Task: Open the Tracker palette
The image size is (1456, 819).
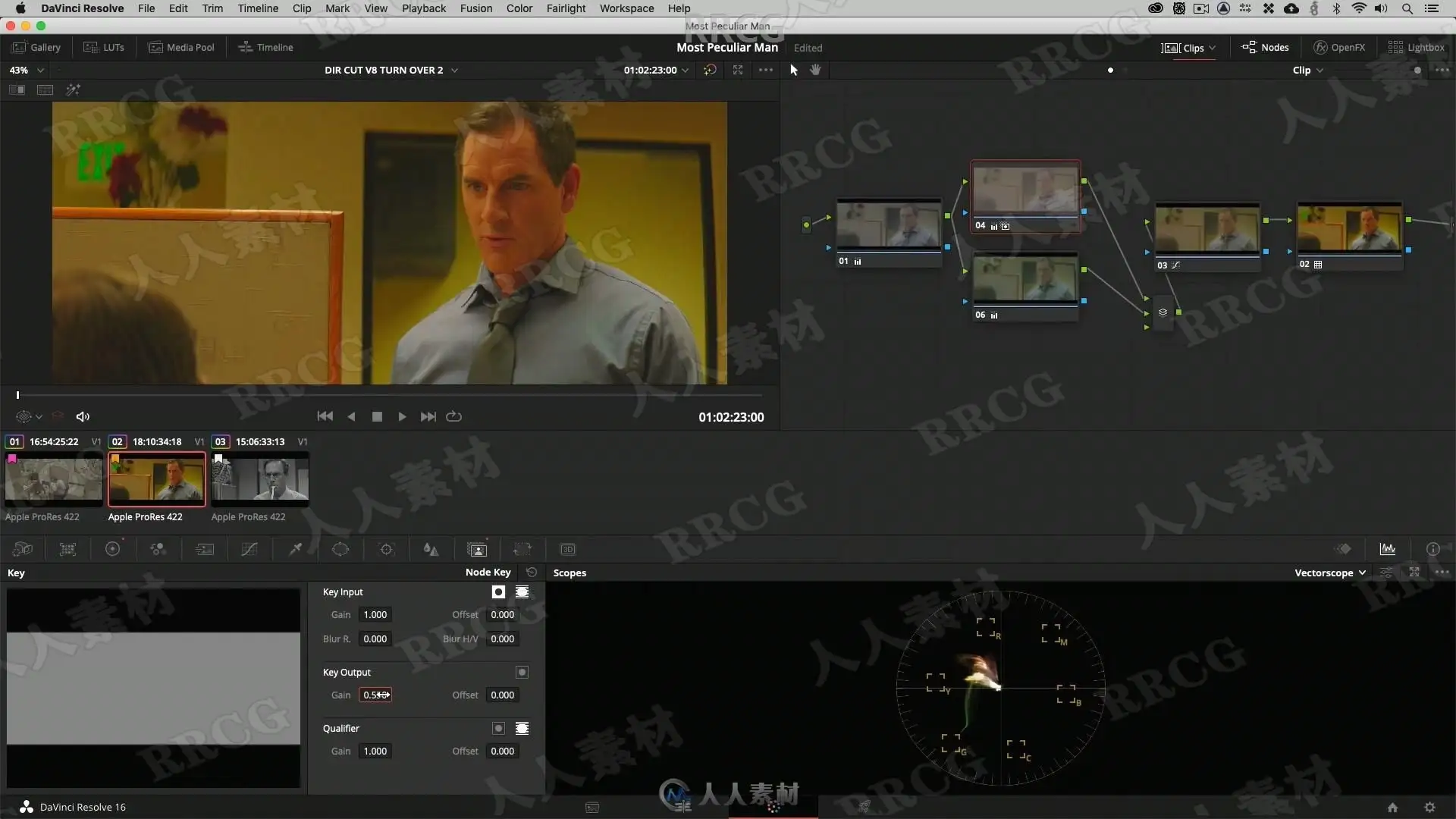Action: [x=386, y=549]
